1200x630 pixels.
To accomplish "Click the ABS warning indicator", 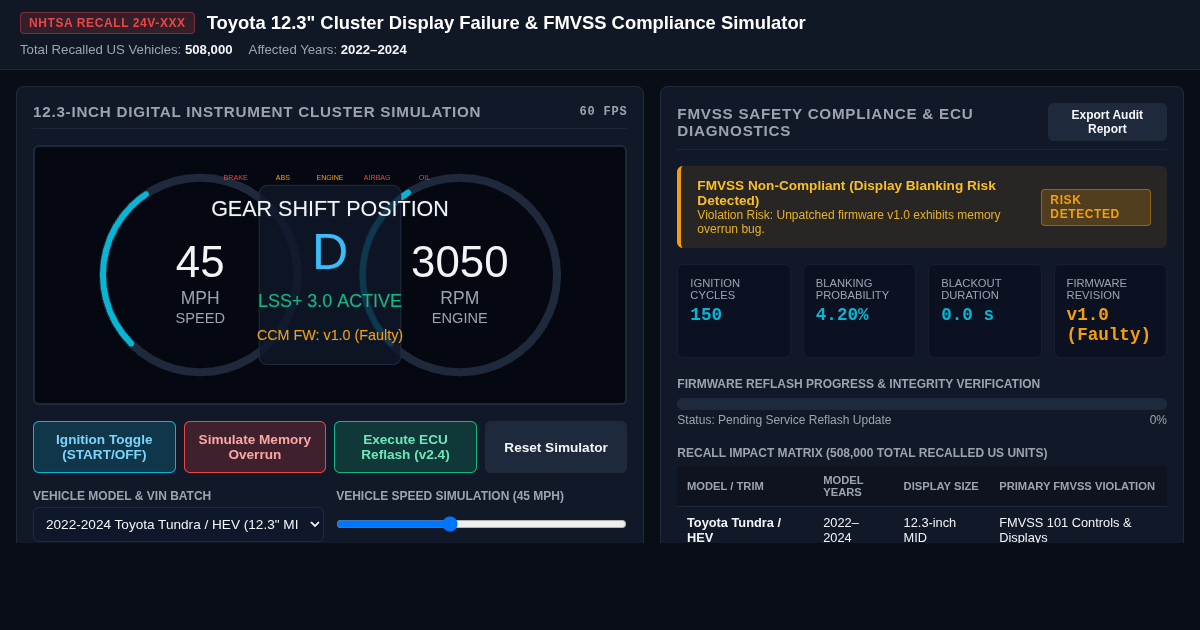I will (x=283, y=177).
